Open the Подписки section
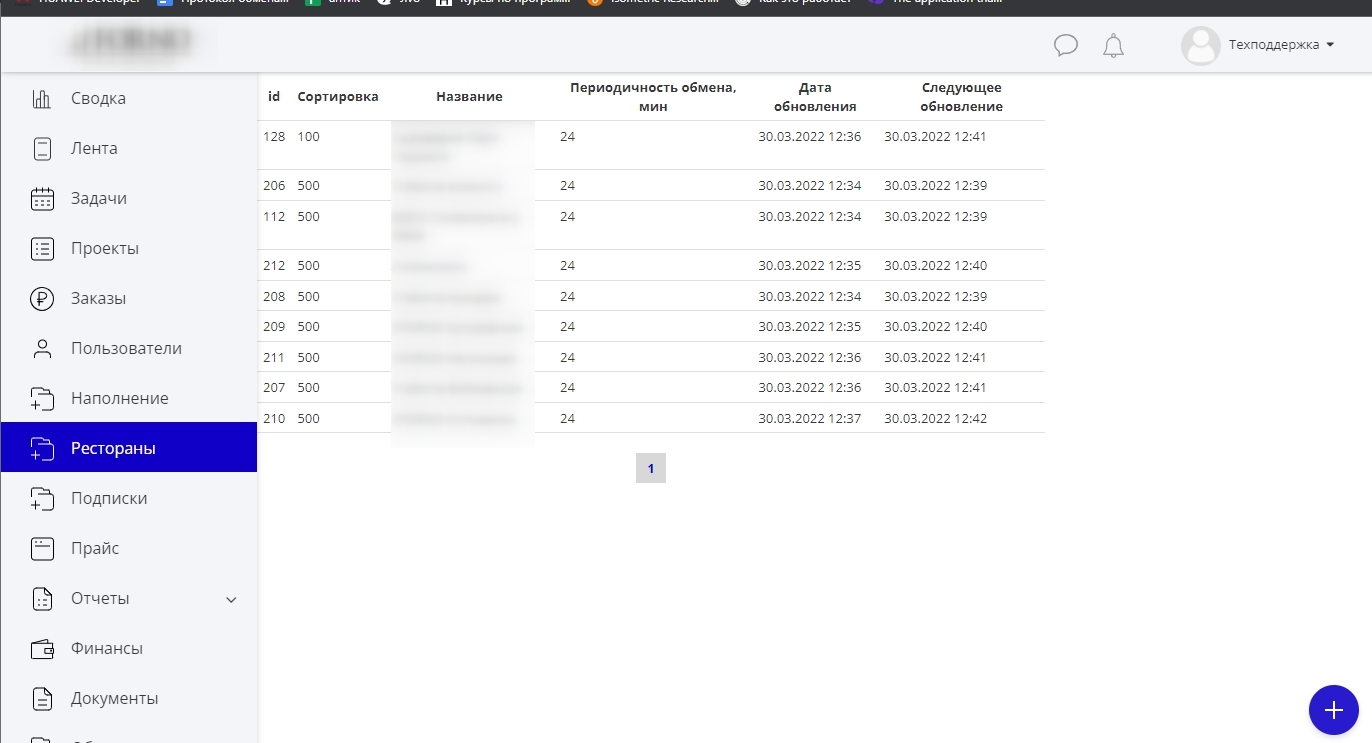This screenshot has height=743, width=1372. pos(128,498)
